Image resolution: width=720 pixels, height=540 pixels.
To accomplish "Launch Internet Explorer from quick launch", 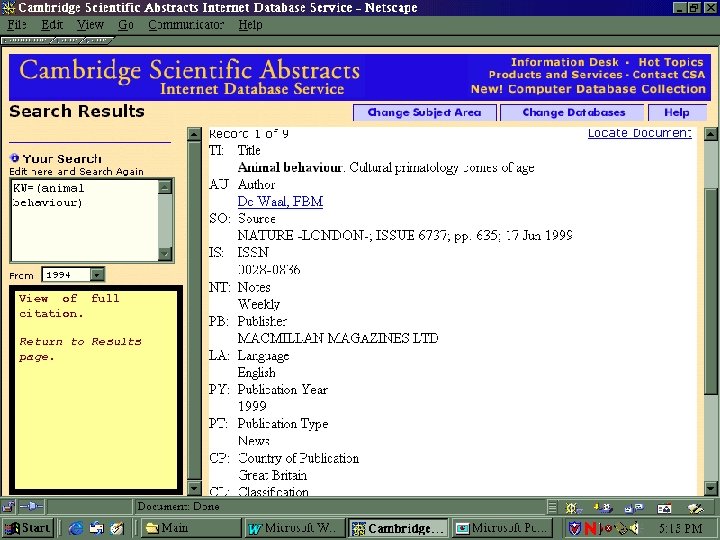I will tap(76, 529).
